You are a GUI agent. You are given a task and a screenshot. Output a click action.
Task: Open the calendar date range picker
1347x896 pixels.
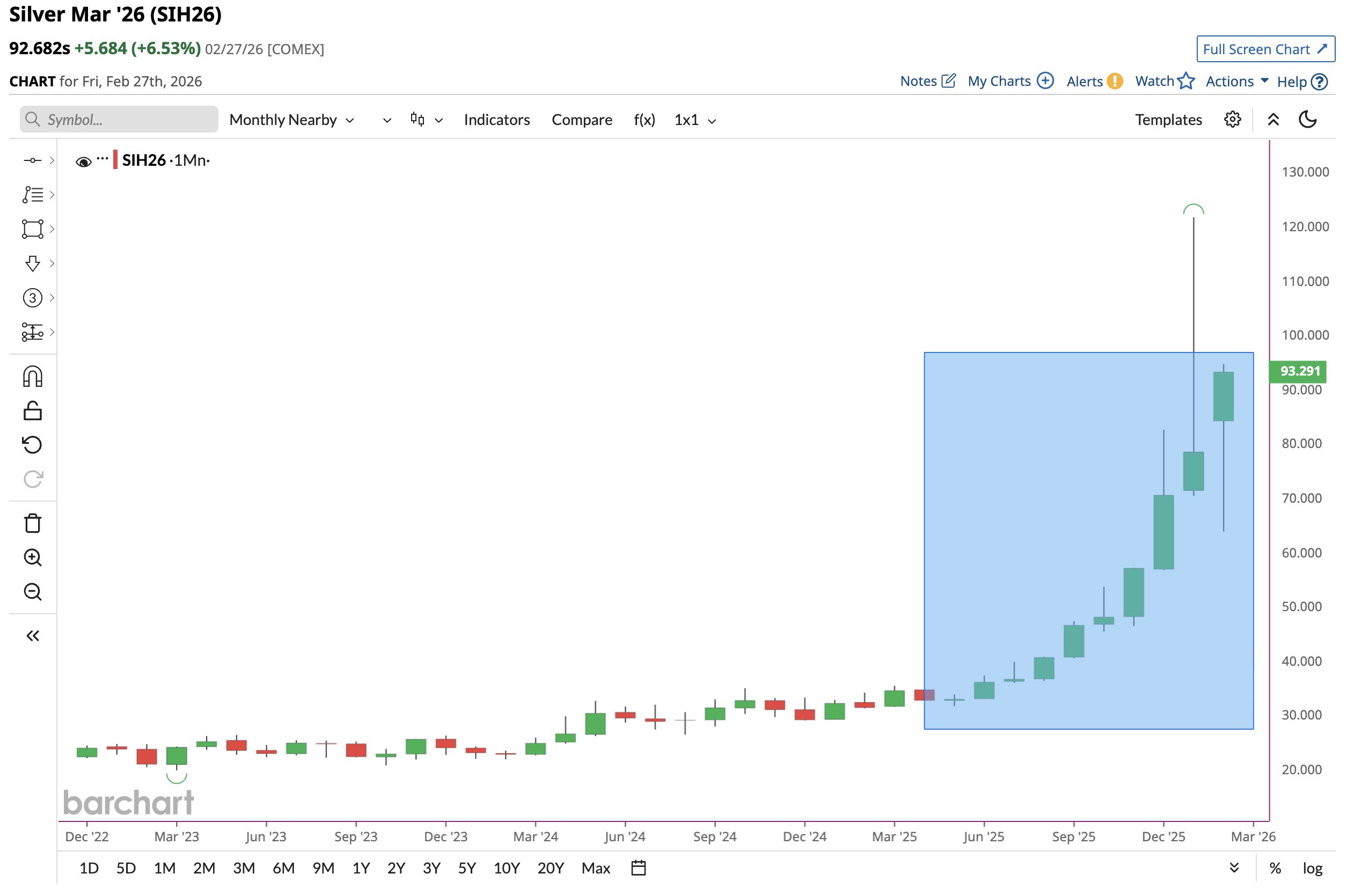click(638, 868)
